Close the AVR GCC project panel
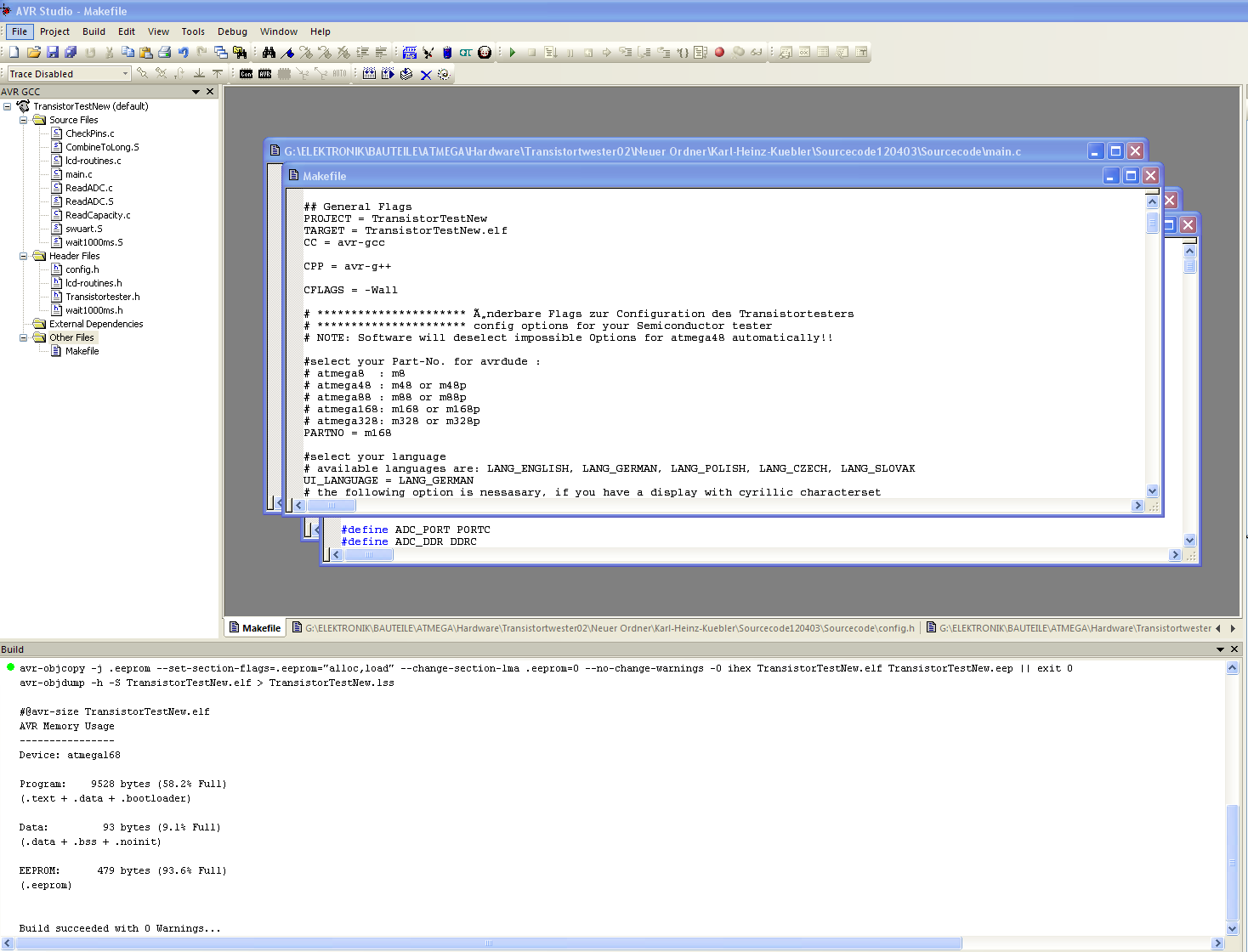Image resolution: width=1248 pixels, height=952 pixels. (210, 92)
